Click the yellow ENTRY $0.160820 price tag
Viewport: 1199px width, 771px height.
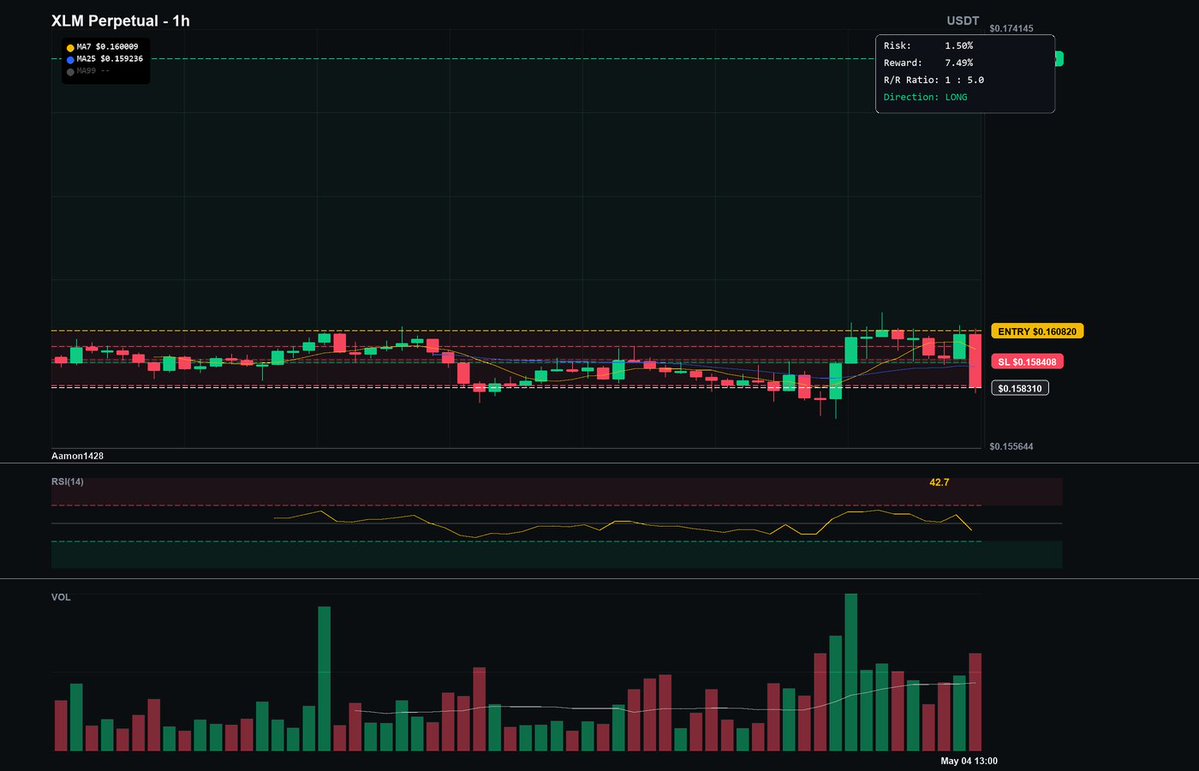(x=1037, y=331)
